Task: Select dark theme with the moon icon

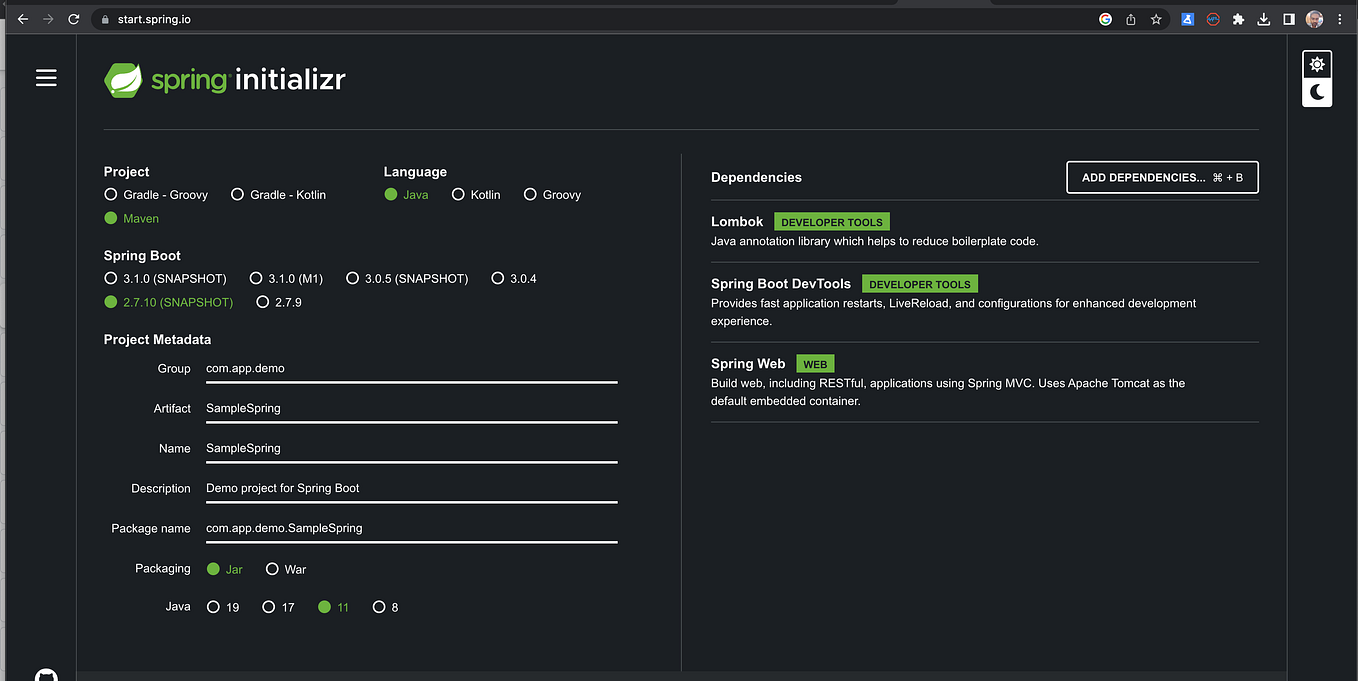Action: (x=1316, y=91)
